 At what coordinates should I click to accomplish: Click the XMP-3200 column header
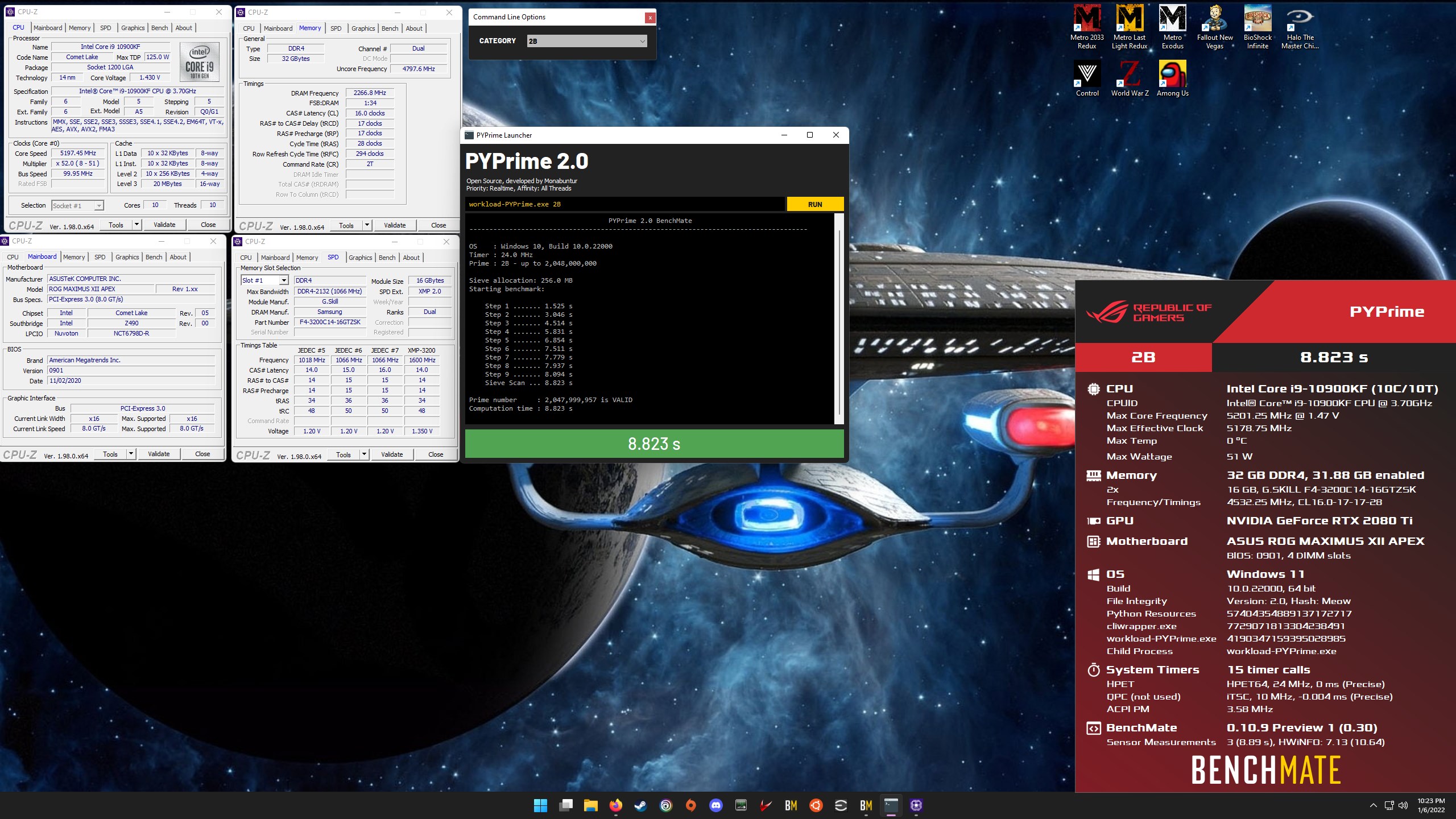click(x=421, y=350)
